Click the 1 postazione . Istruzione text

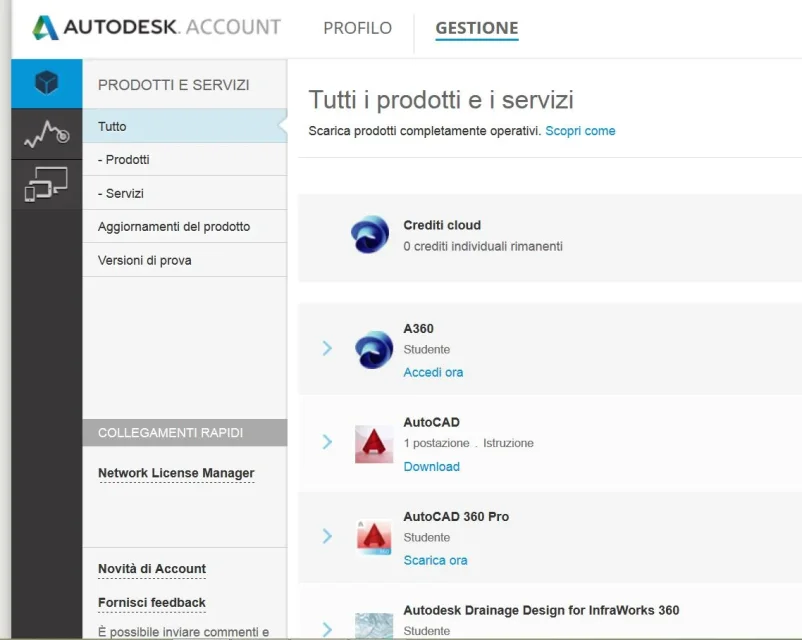point(469,443)
